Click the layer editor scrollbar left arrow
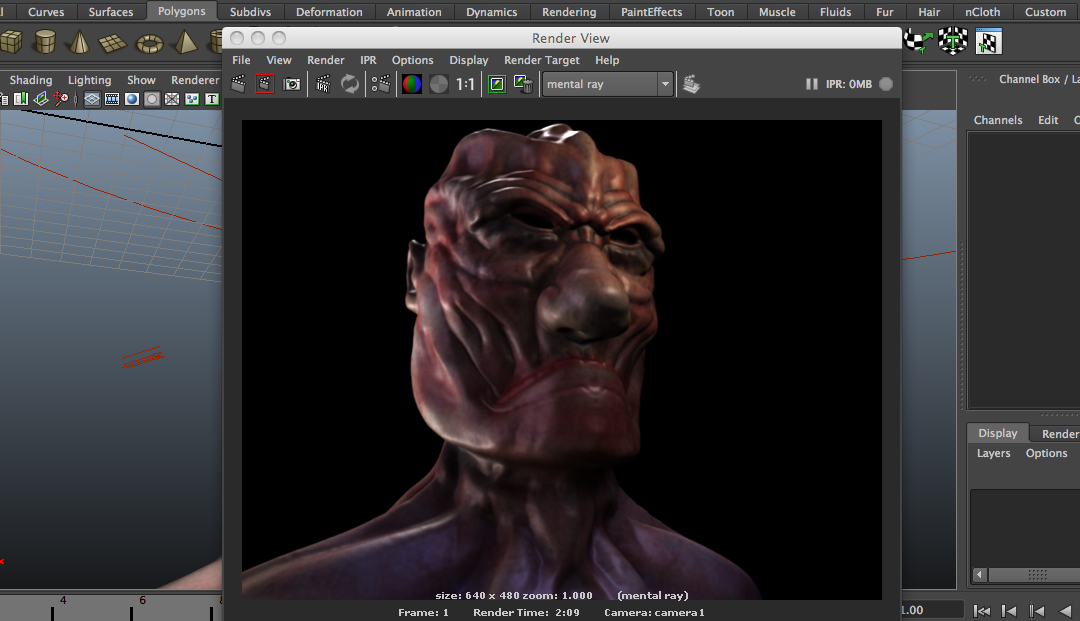The image size is (1080, 621). point(979,574)
